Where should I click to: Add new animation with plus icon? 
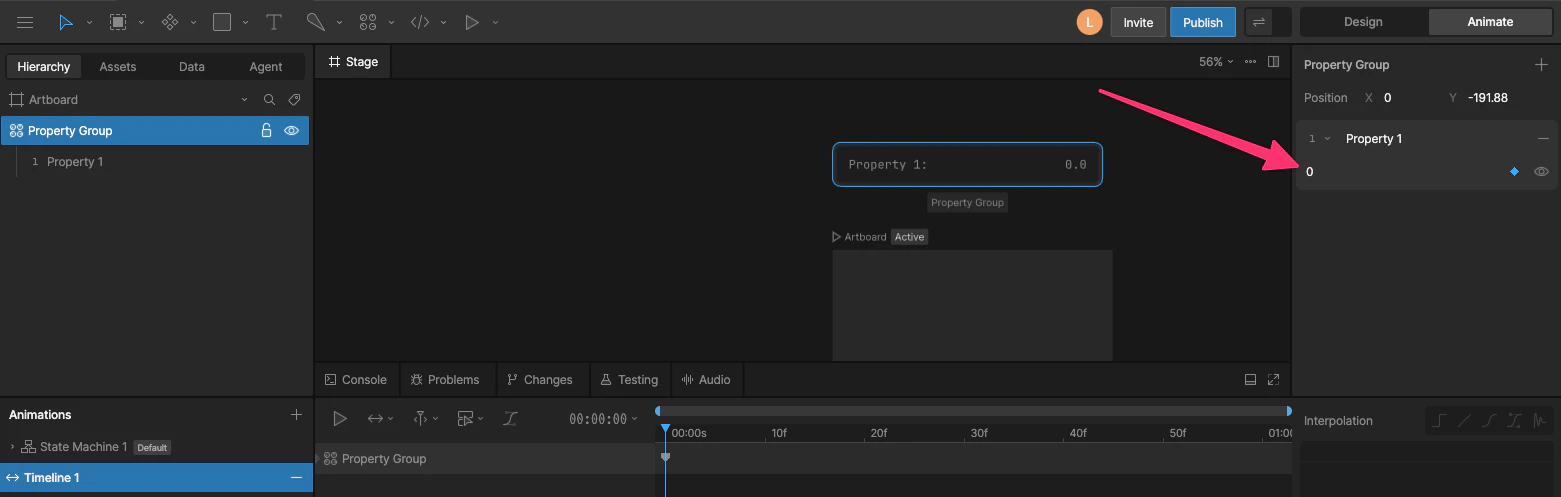[x=296, y=415]
